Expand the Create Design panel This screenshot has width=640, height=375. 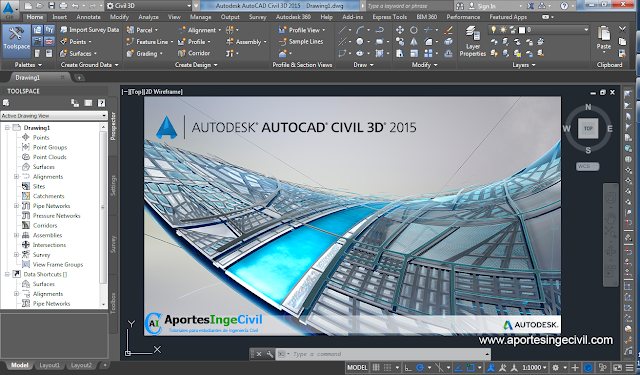click(196, 65)
